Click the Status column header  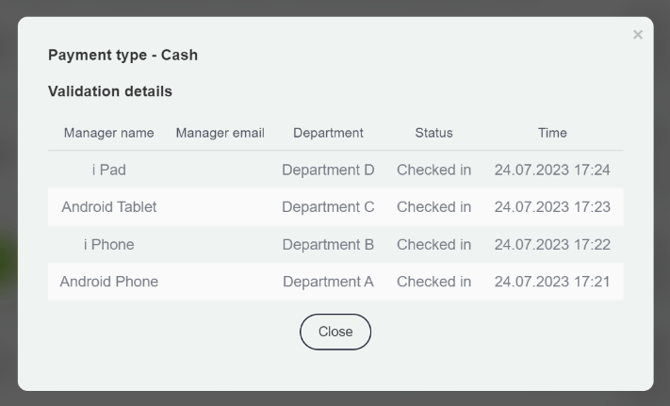434,133
